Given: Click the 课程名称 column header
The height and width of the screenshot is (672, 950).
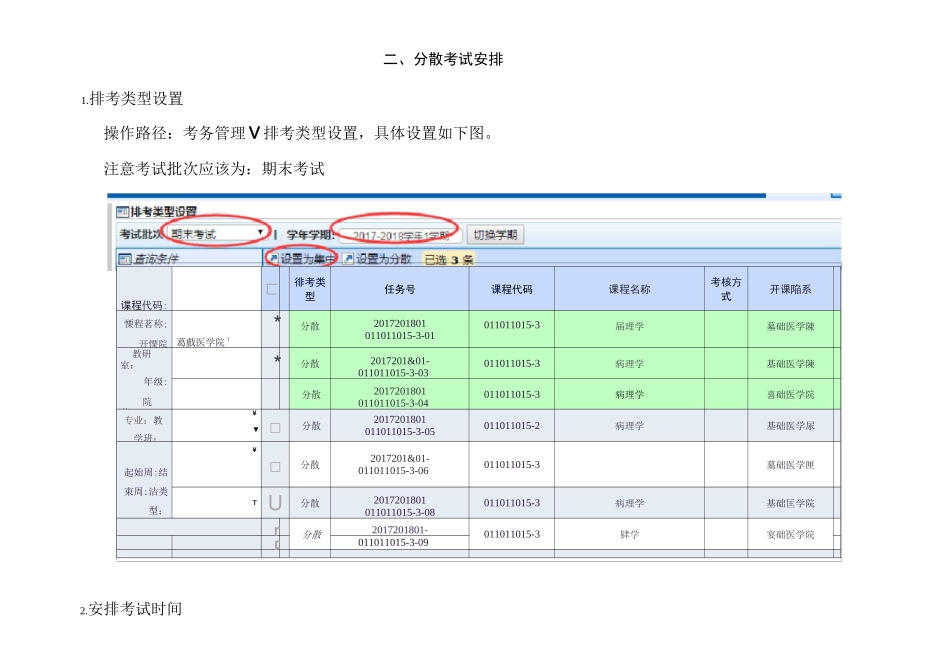Looking at the screenshot, I should point(629,289).
